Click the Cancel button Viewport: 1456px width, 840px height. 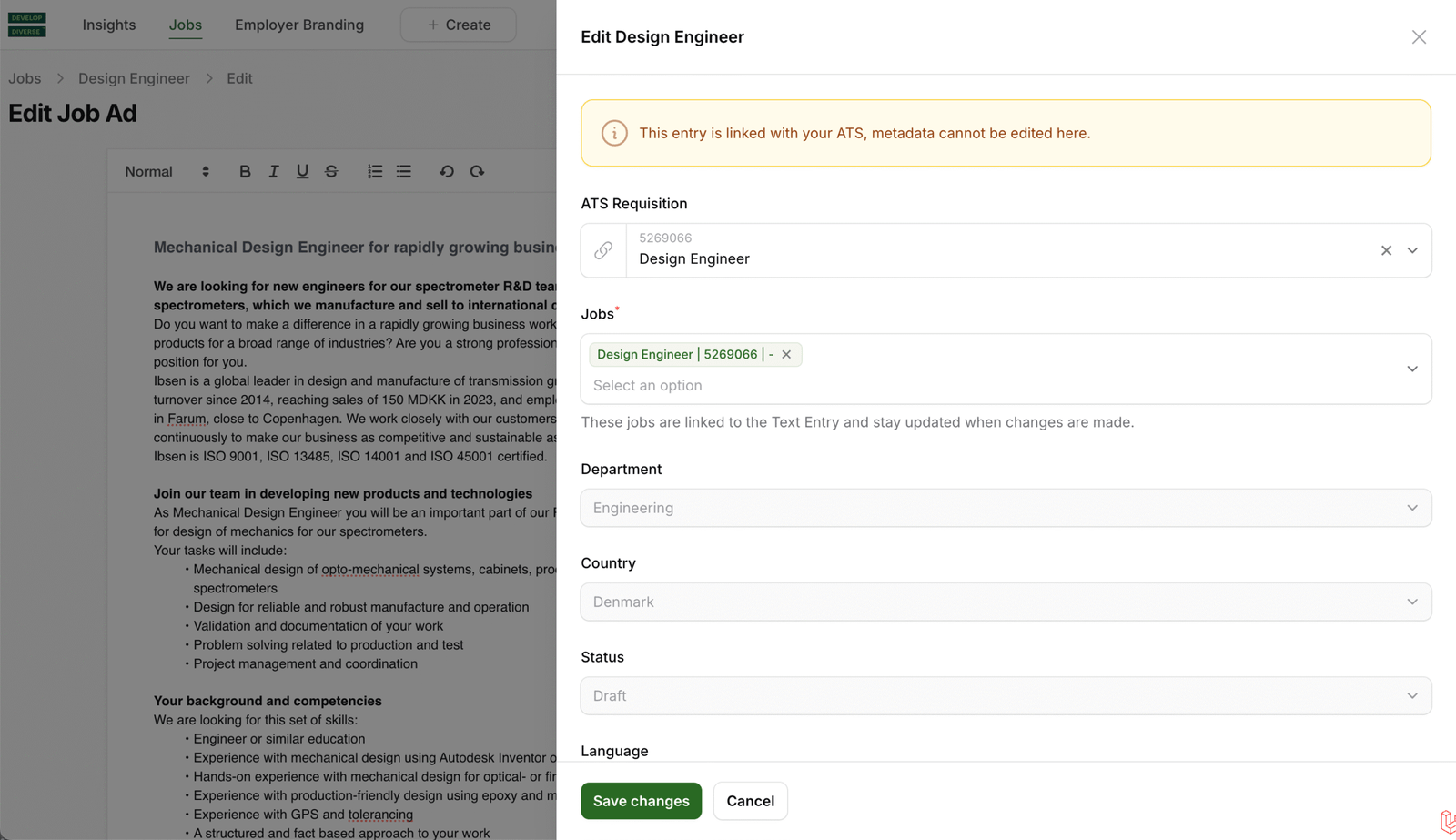pyautogui.click(x=750, y=801)
